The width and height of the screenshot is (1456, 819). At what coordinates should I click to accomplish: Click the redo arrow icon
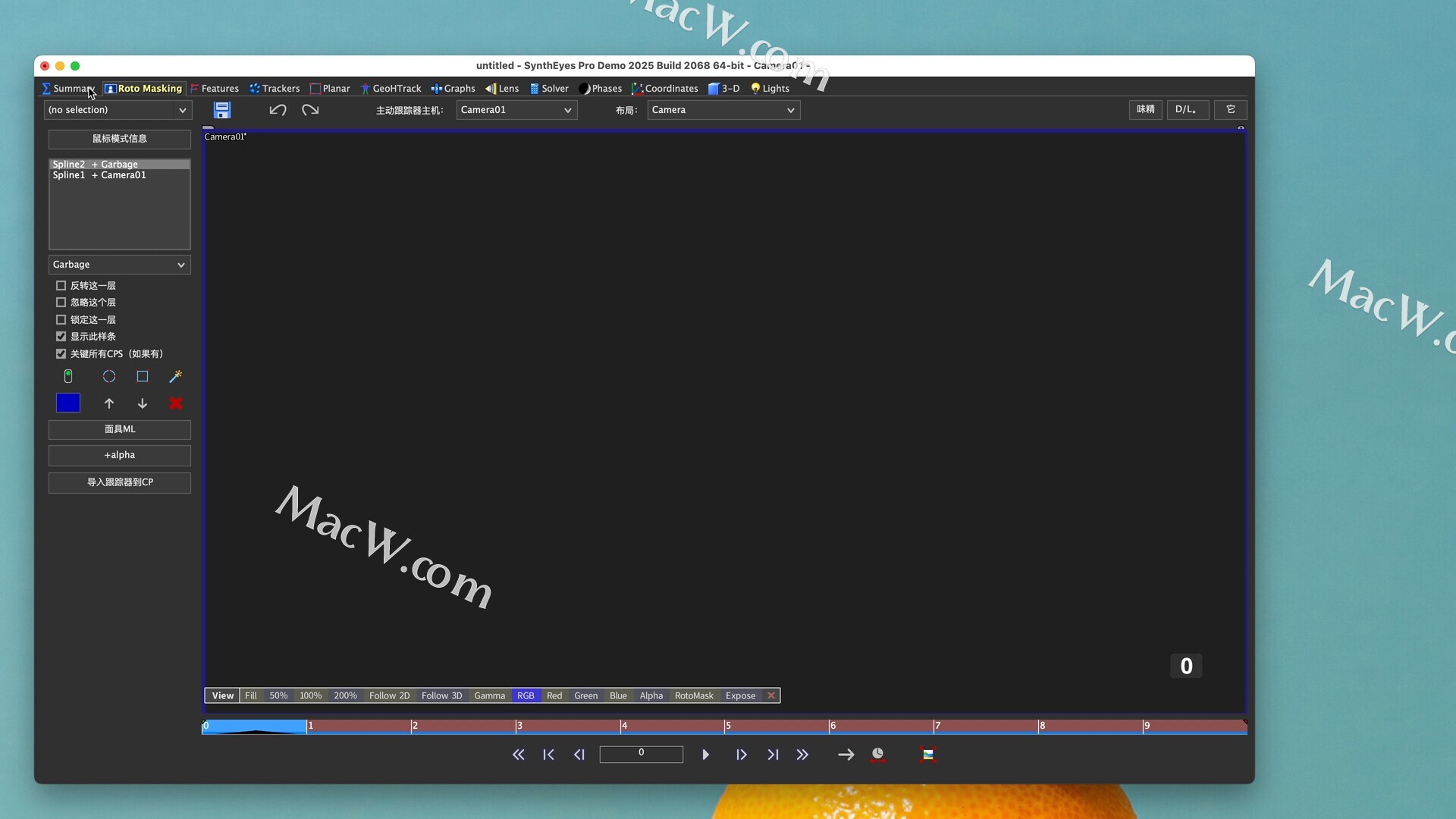[310, 110]
